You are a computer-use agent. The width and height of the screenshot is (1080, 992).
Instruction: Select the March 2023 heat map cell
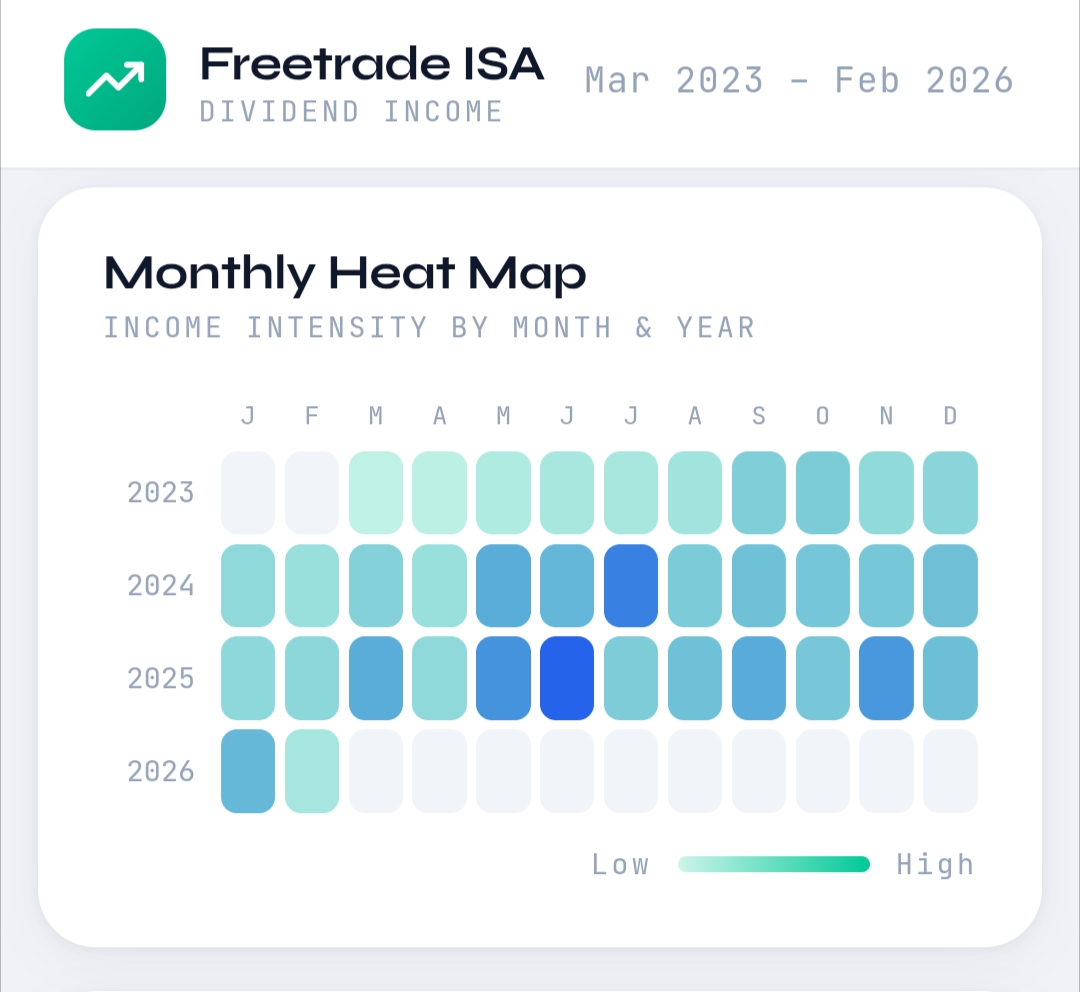376,492
